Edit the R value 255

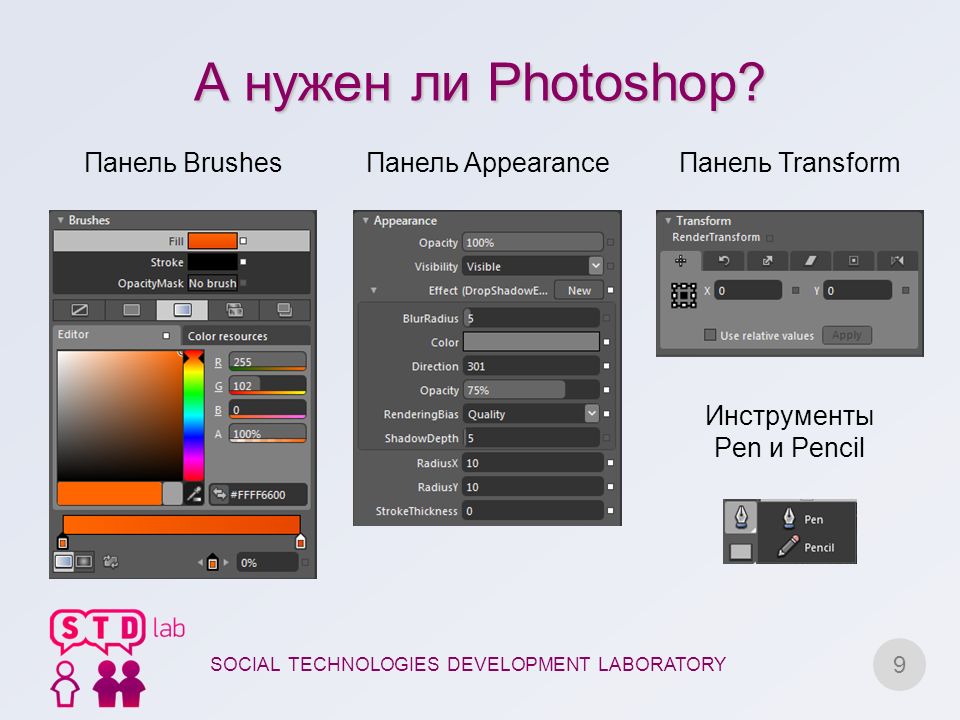[x=268, y=362]
